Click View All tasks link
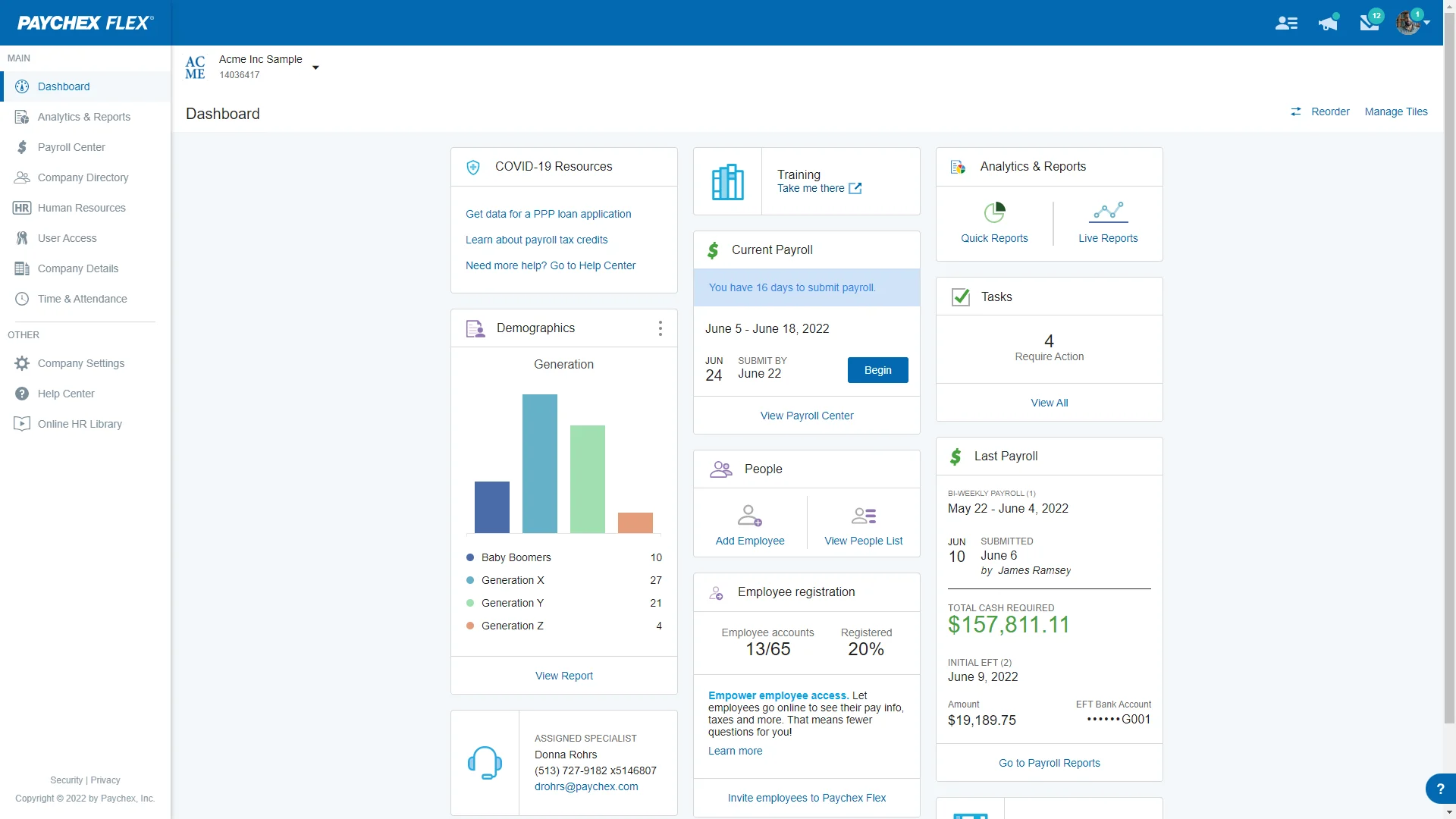 tap(1050, 403)
